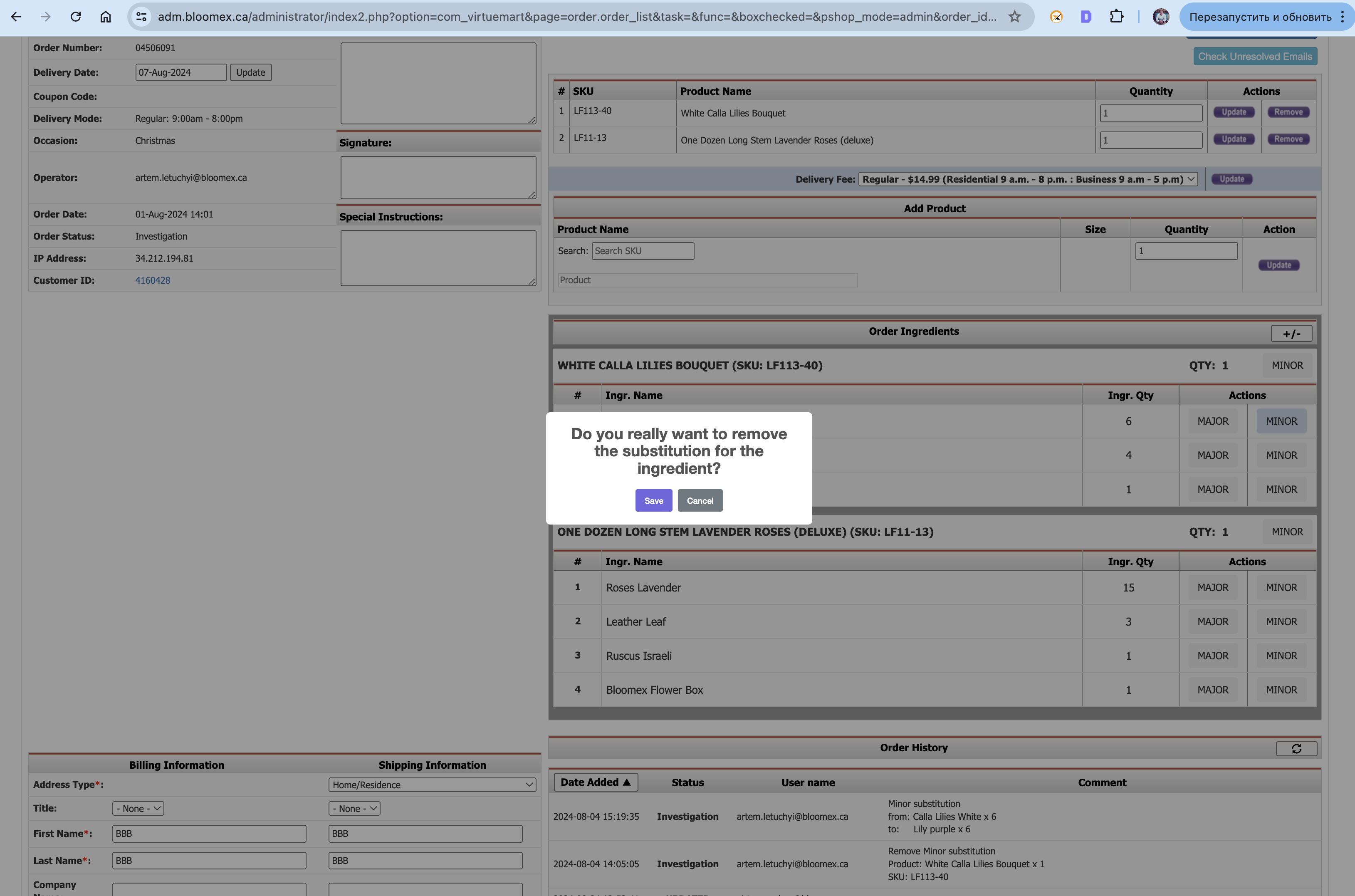Viewport: 1355px width, 896px height.
Task: Confirm removal with the Save button
Action: coord(653,501)
